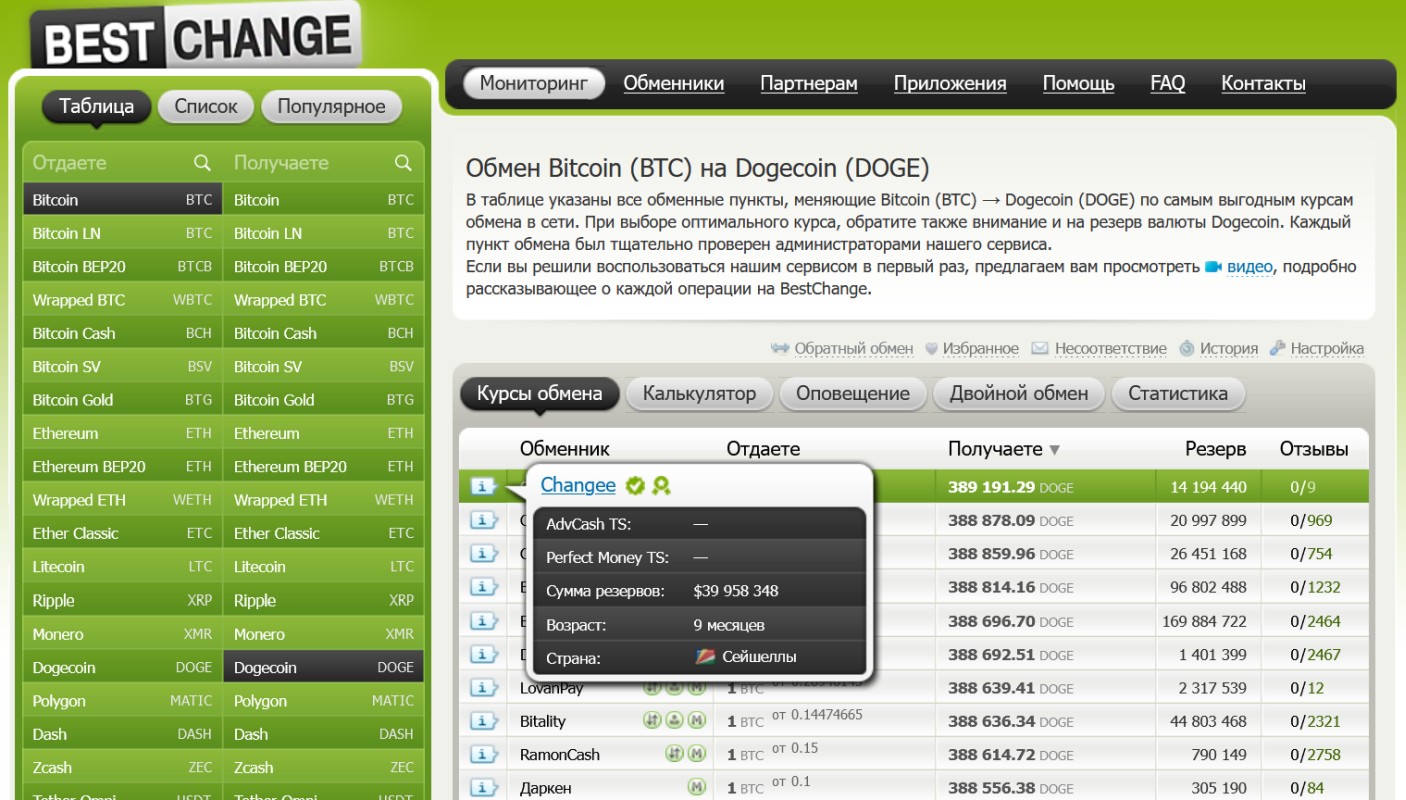Click the arrows badge in the Bitality row
Image resolution: width=1406 pixels, height=800 pixels.
(x=652, y=721)
